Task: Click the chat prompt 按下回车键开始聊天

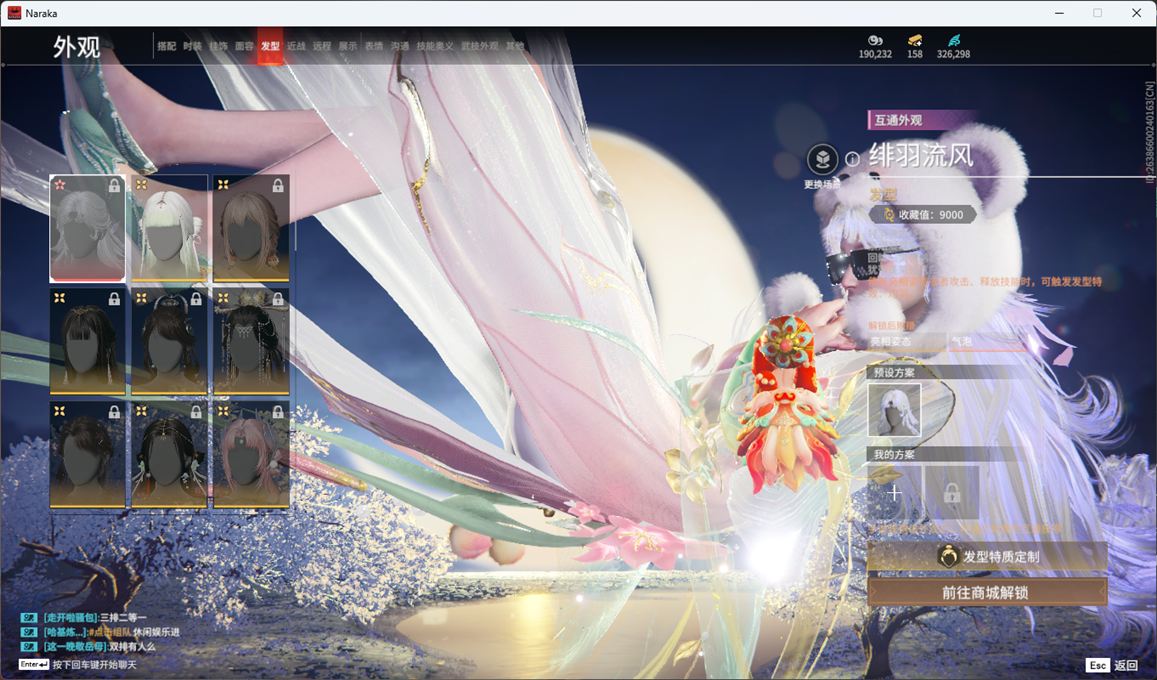Action: pyautogui.click(x=94, y=665)
